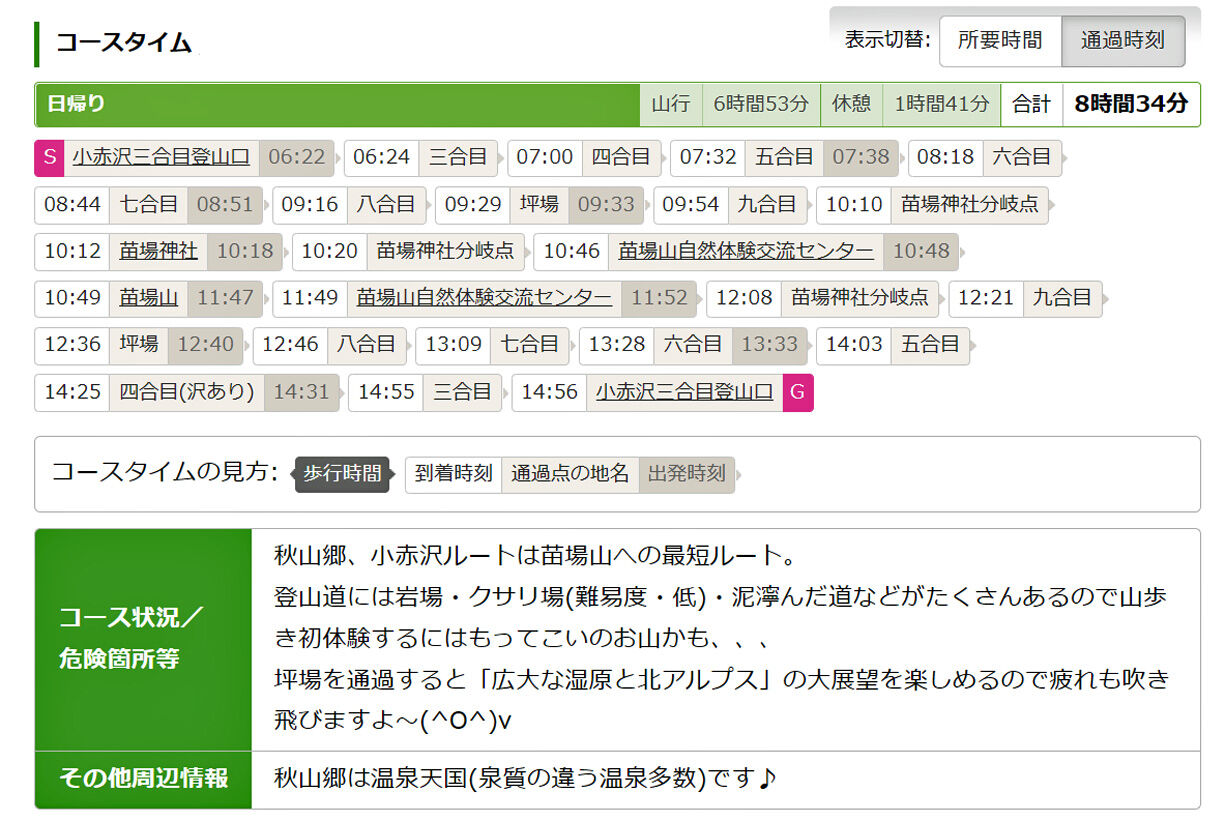Viewport: 1225px width, 821px height.
Task: Select 五合目 waypoint arriving 14:03
Action: point(929,345)
